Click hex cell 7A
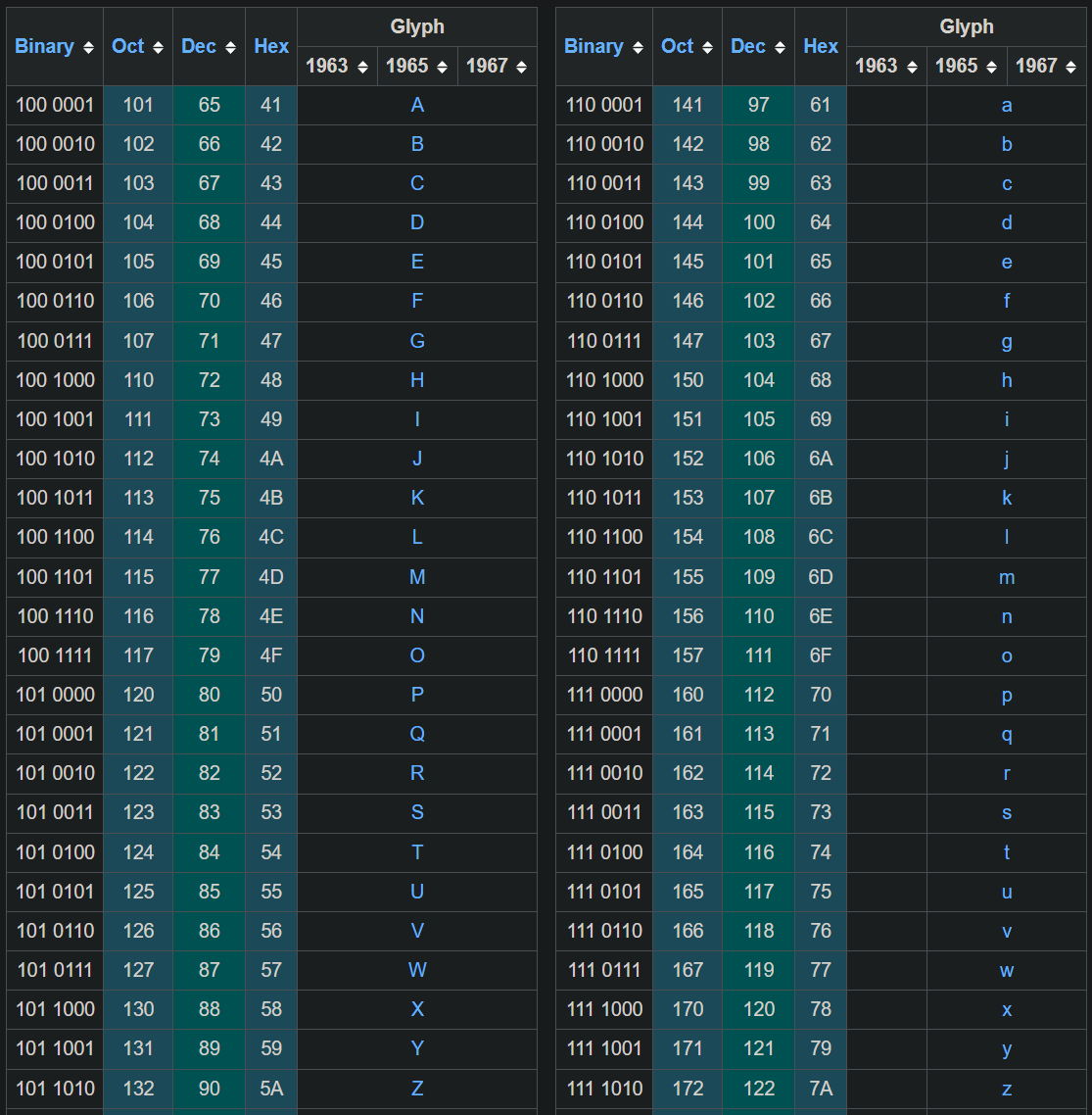This screenshot has height=1115, width=1092. pyautogui.click(x=821, y=1089)
